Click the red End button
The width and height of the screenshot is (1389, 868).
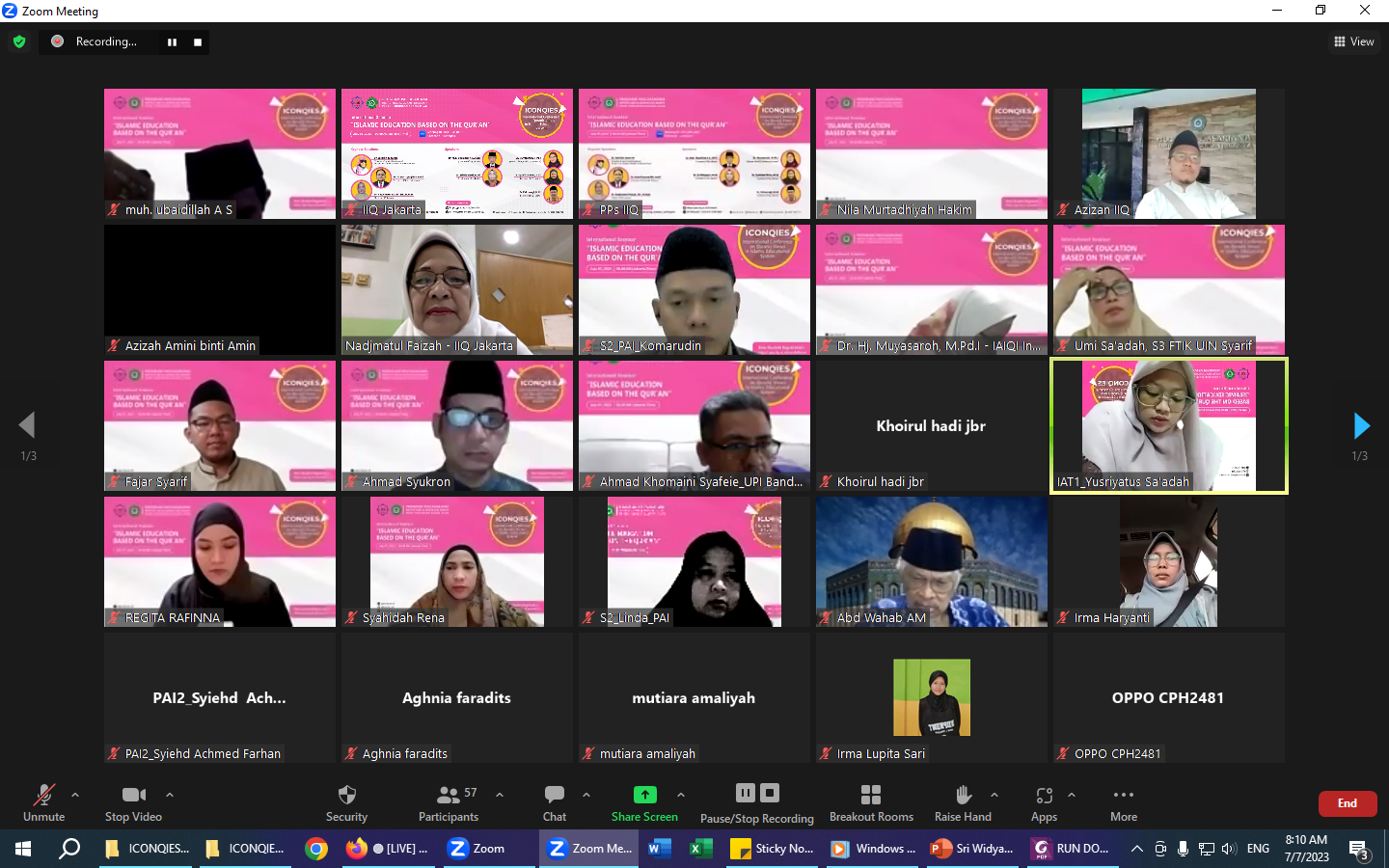[x=1348, y=803]
